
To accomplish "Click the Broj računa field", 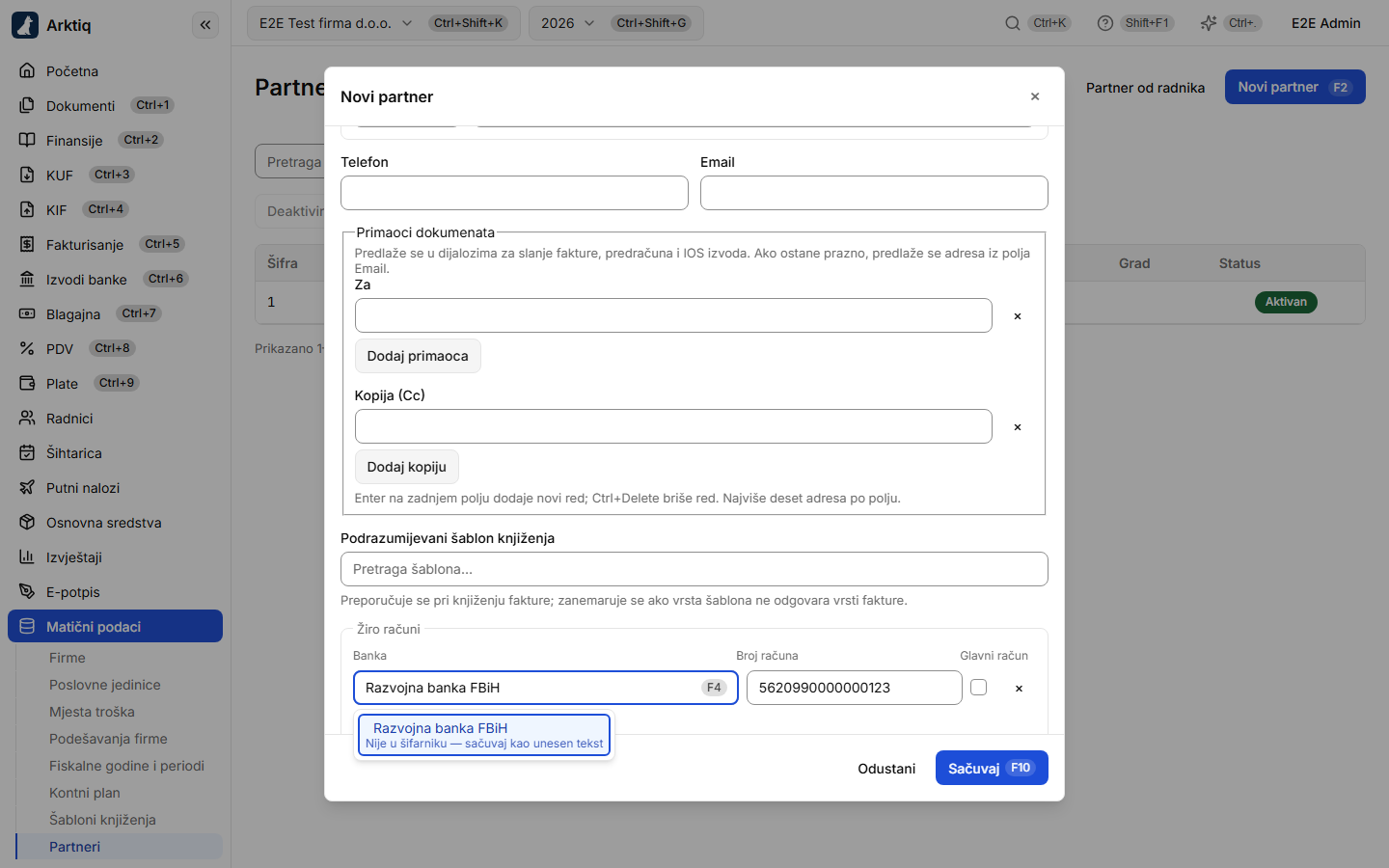I will click(x=855, y=688).
